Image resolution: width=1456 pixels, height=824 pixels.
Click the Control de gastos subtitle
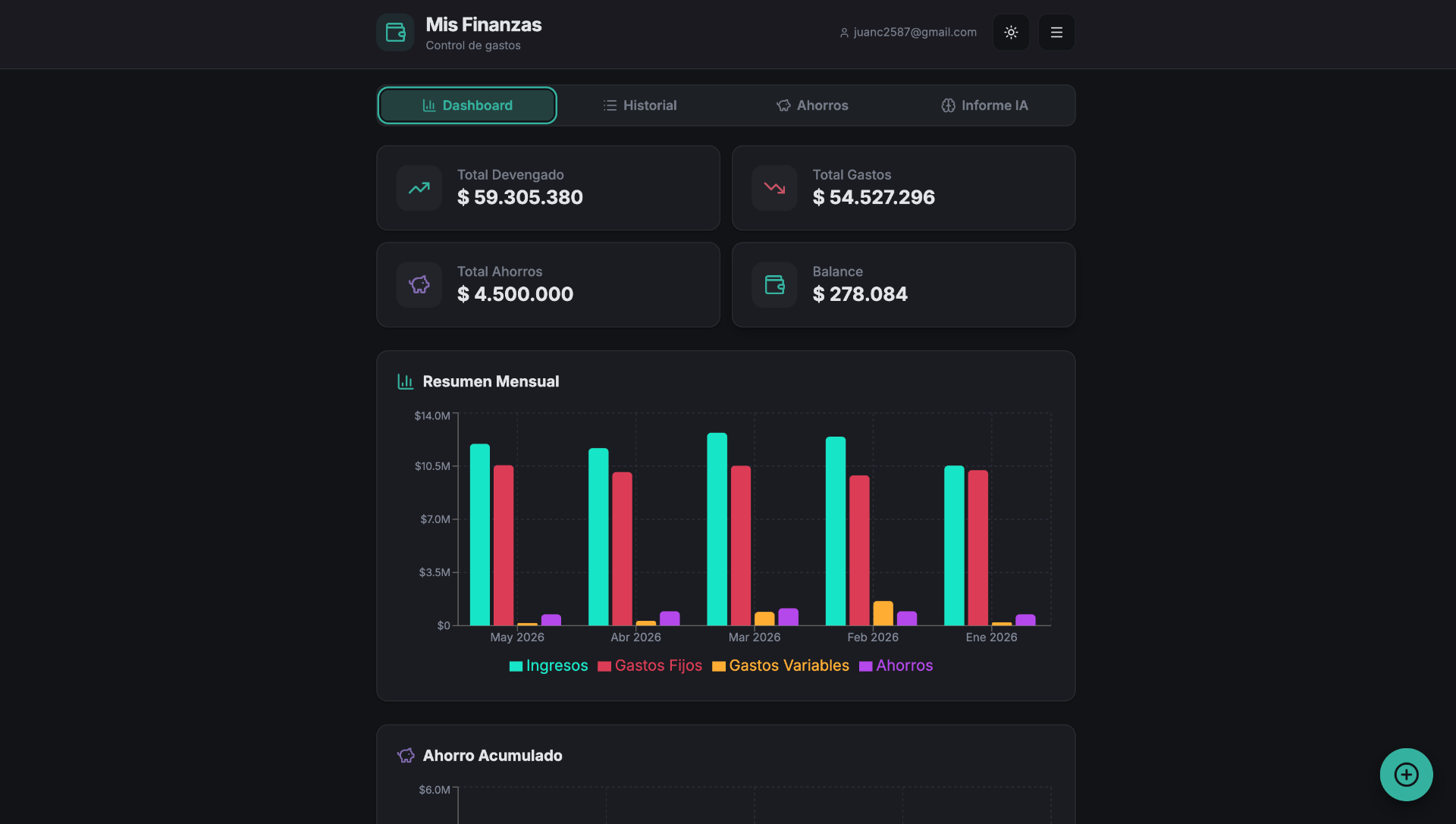[x=473, y=45]
